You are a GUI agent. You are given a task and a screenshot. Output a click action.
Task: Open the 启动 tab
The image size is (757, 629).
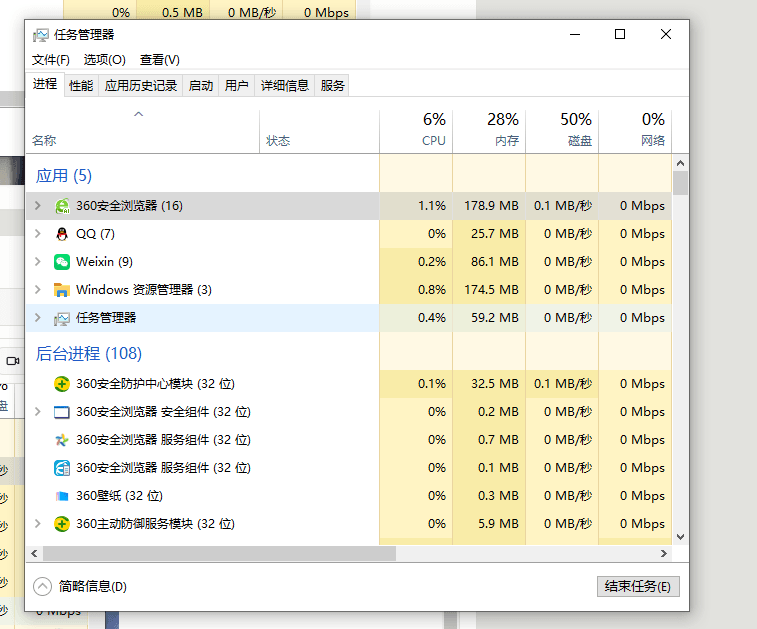[x=201, y=86]
